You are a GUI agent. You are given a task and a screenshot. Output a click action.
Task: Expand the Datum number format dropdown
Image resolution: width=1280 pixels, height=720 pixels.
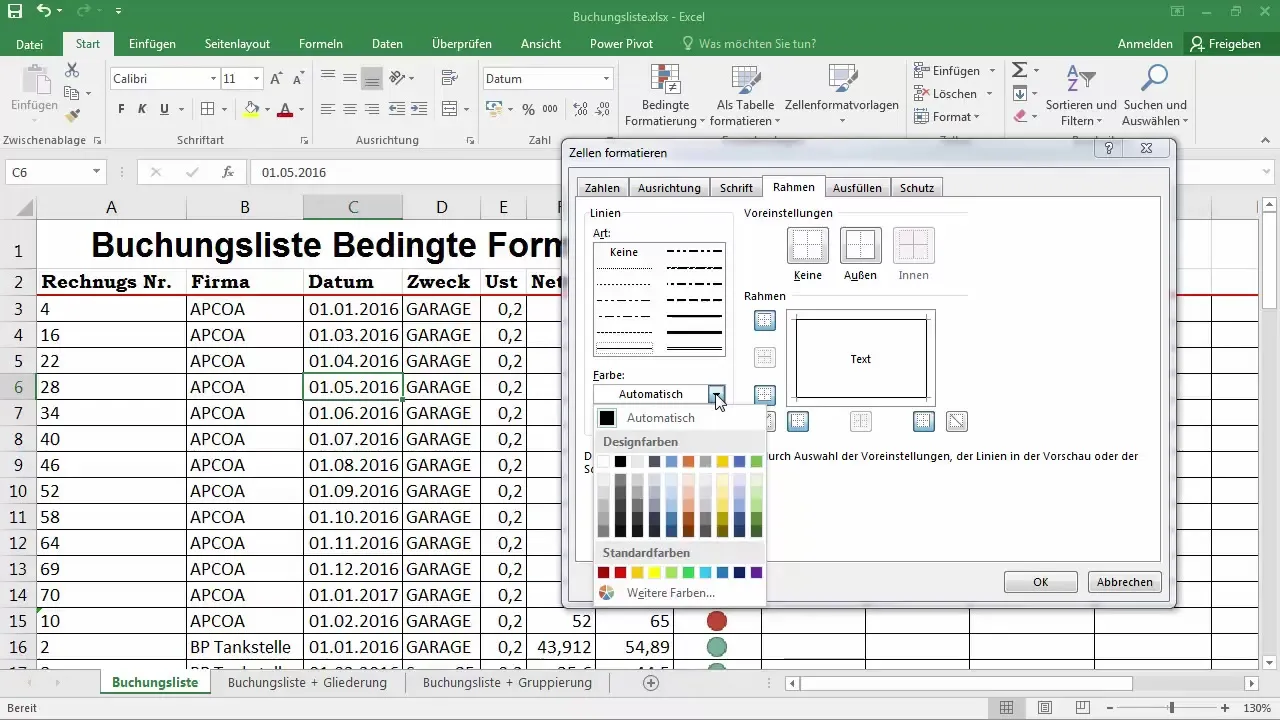coord(606,78)
